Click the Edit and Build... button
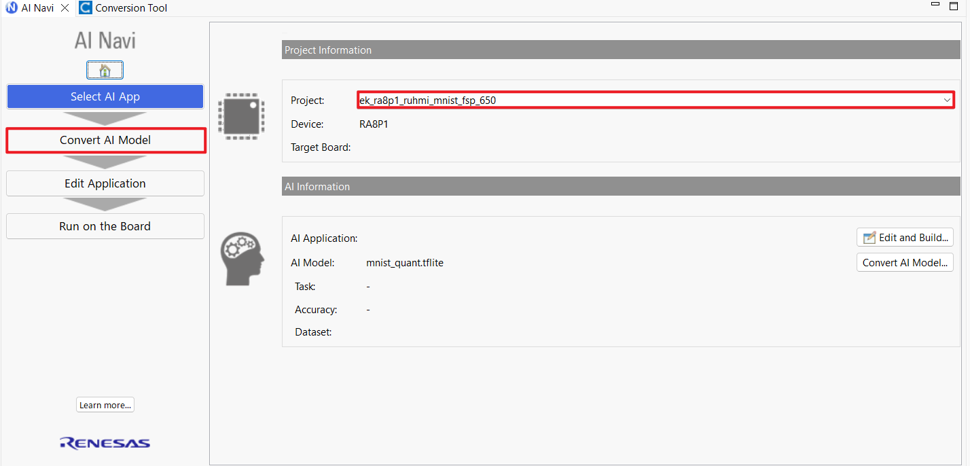970x466 pixels. click(x=905, y=238)
